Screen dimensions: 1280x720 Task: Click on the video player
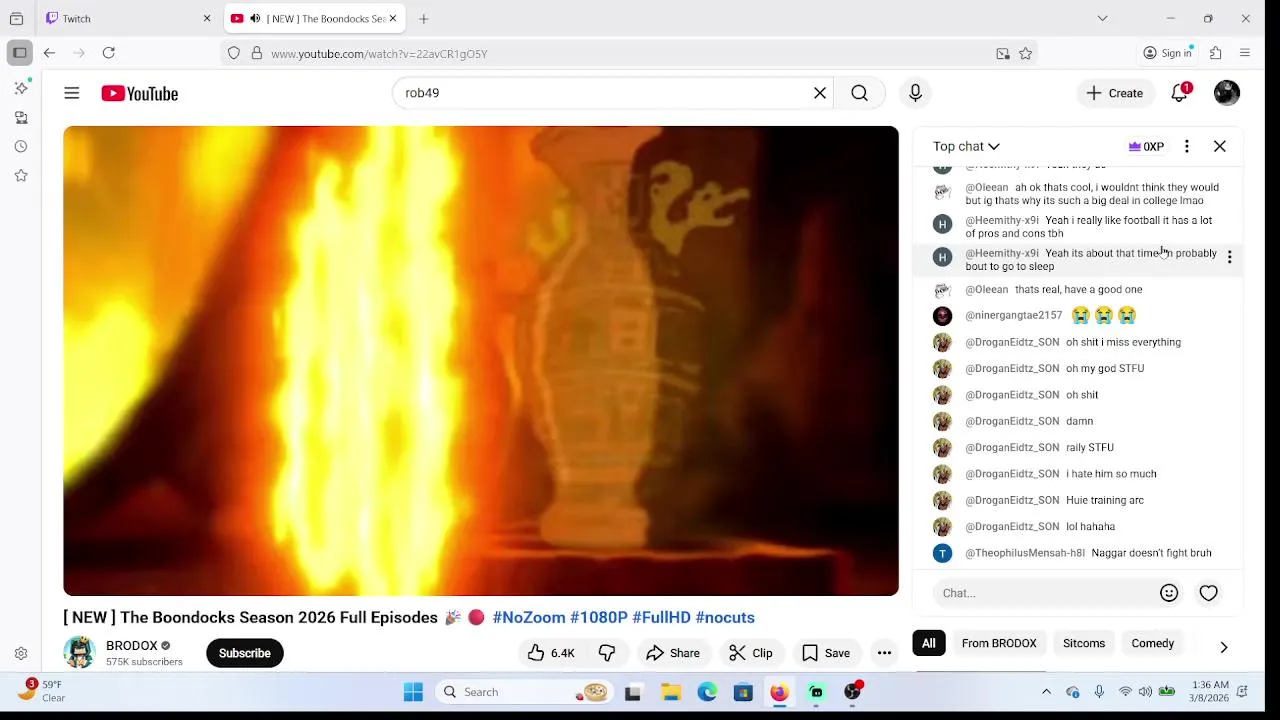[x=481, y=361]
